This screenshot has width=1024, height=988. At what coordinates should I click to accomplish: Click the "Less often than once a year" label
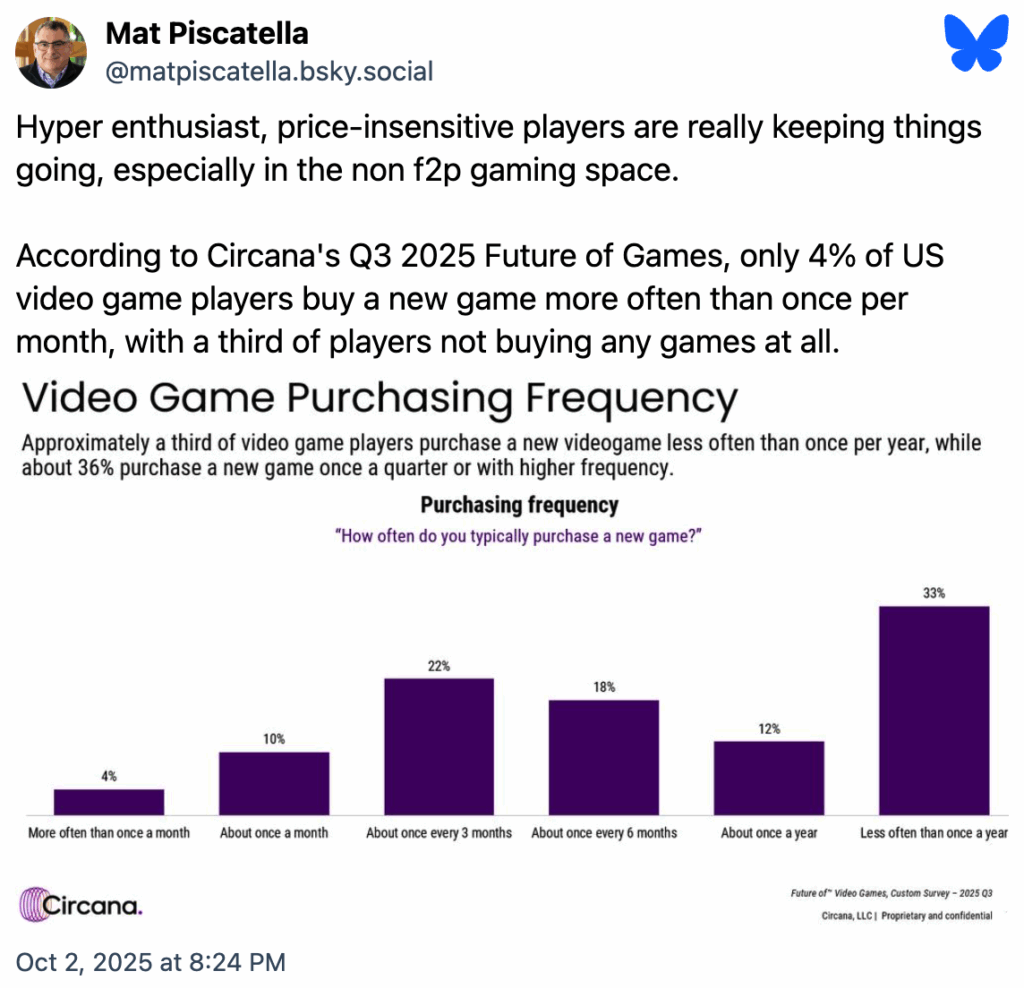coord(934,833)
